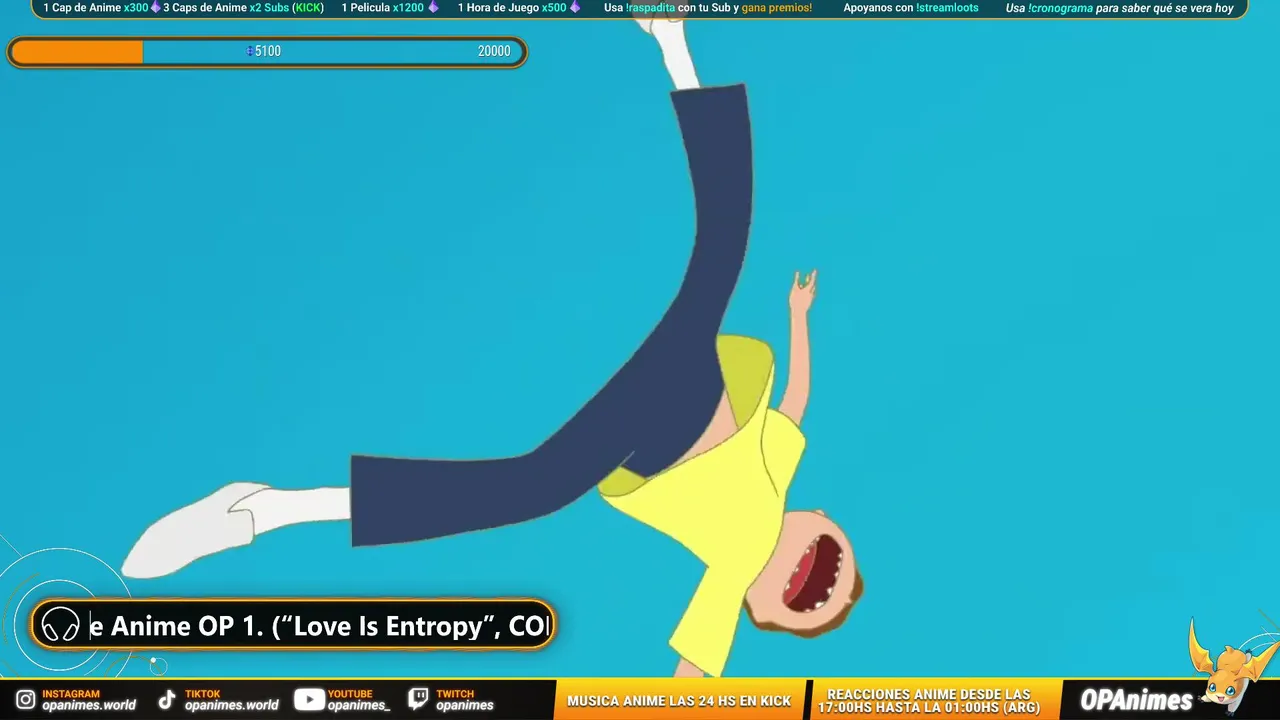1280x720 pixels.
Task: Click '1 Hora de Juego x500' text
Action: [512, 8]
